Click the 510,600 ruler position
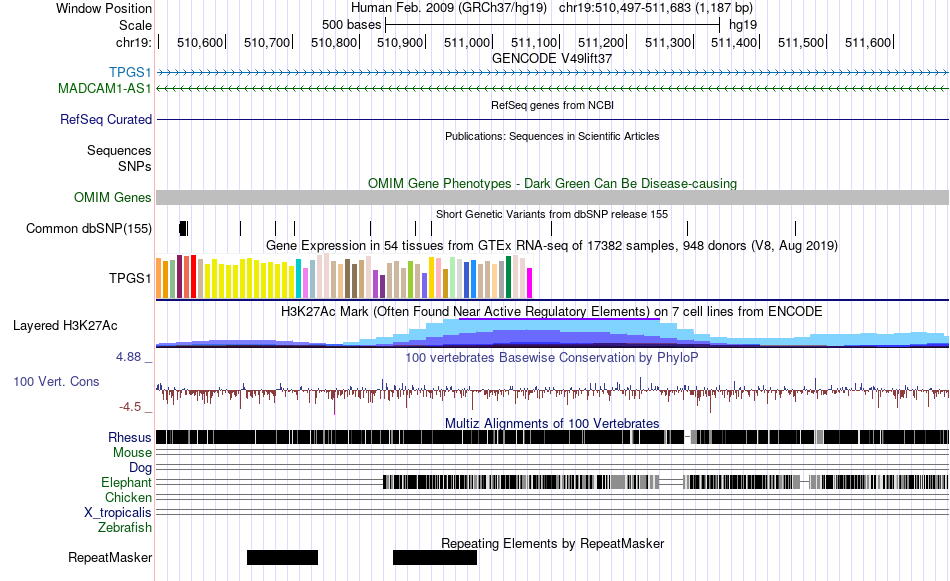Screen dimensions: 950x581 click(200, 42)
